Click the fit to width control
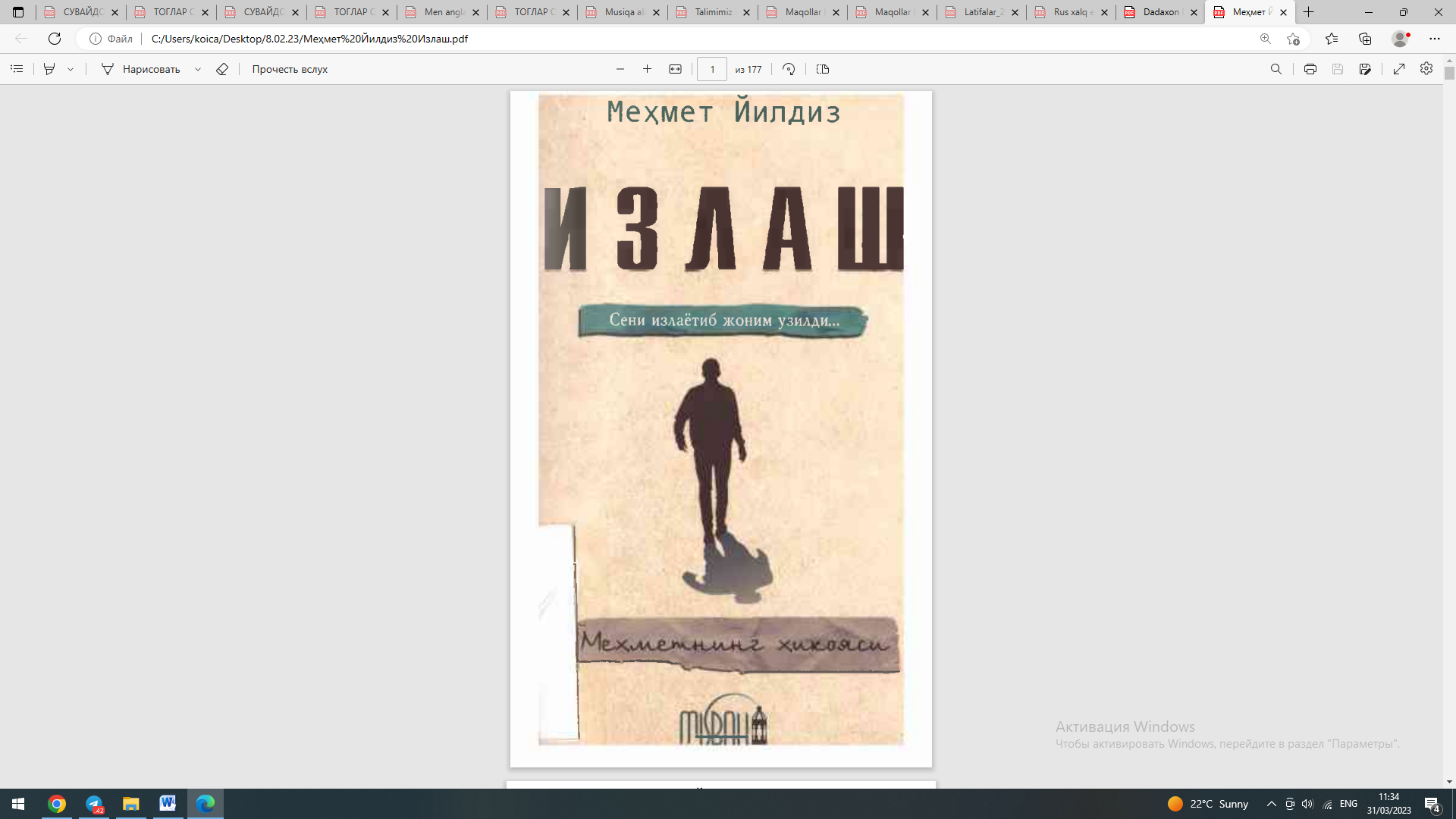This screenshot has width=1456, height=819. (x=675, y=68)
